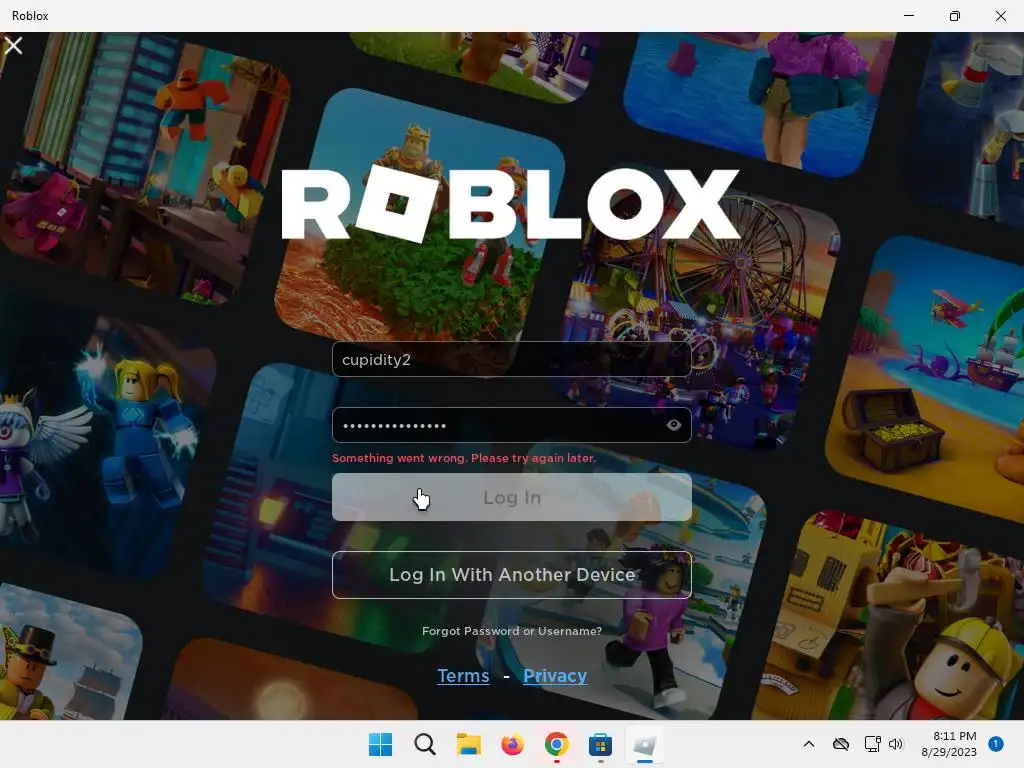The height and width of the screenshot is (768, 1024).
Task: Open network settings tray icon
Action: tap(872, 744)
